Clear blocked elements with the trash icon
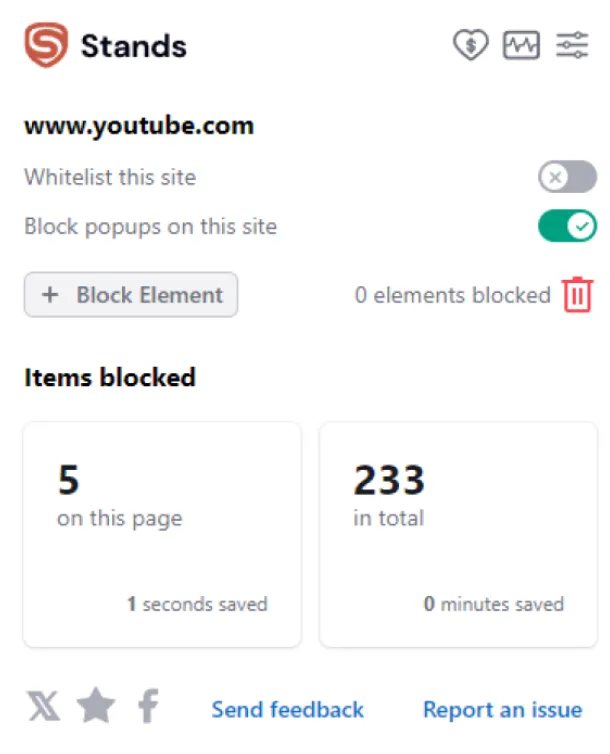This screenshot has height=754, width=610. [x=577, y=295]
